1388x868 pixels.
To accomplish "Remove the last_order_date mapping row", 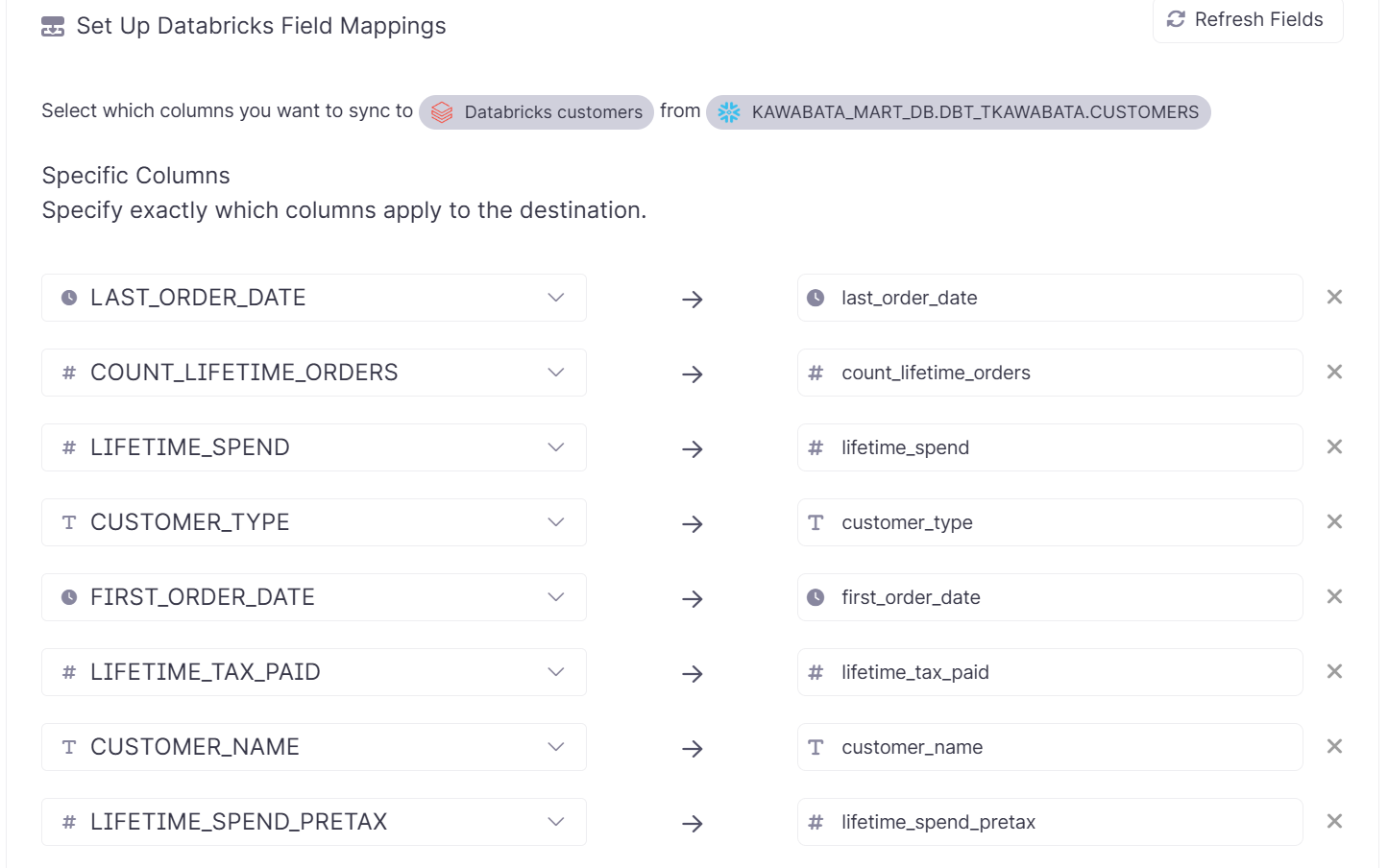I will pyautogui.click(x=1334, y=298).
